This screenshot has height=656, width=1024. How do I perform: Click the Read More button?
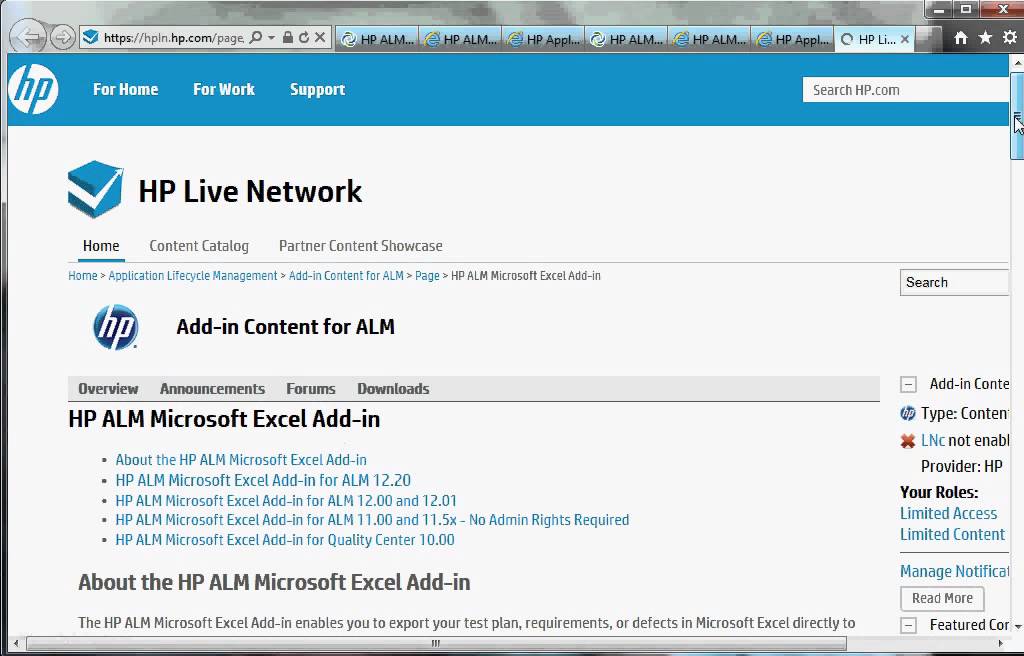(942, 599)
